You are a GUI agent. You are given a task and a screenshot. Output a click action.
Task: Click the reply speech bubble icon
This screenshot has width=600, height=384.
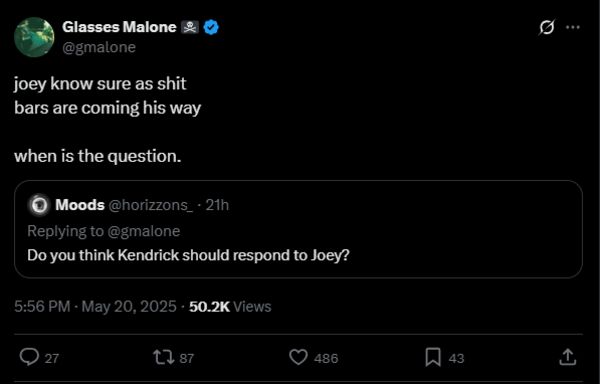29,358
